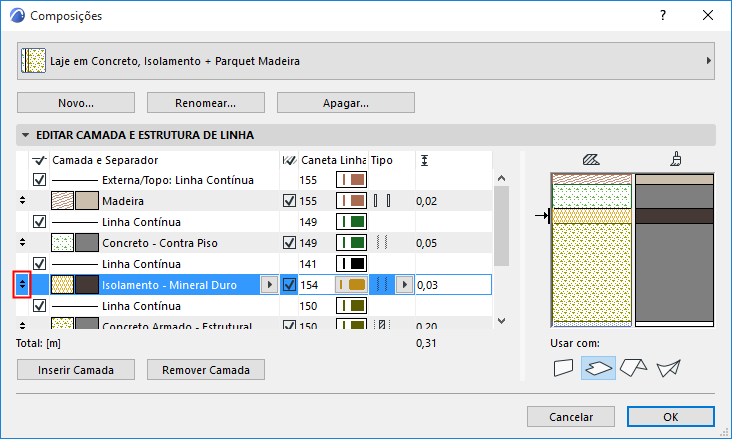
Task: Close the Composições dialog
Action: (x=708, y=15)
